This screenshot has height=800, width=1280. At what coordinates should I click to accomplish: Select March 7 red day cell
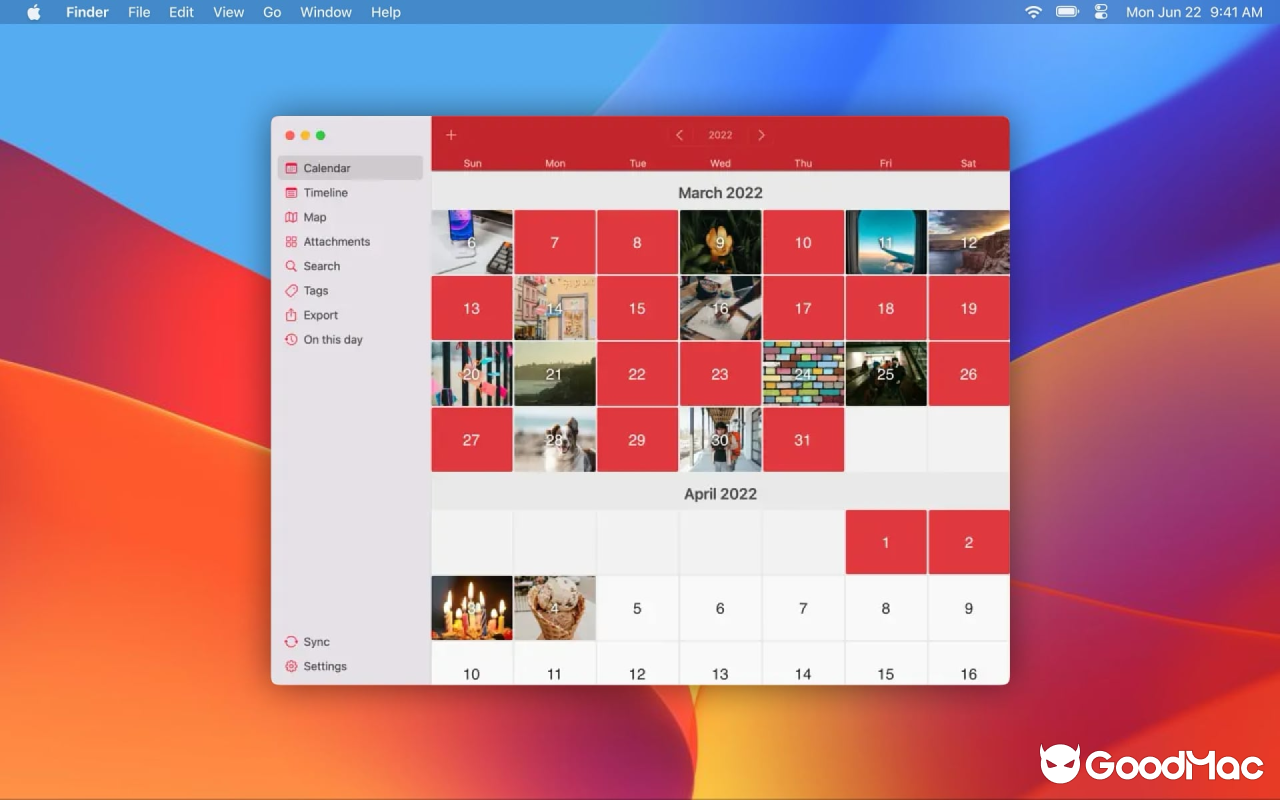(555, 242)
